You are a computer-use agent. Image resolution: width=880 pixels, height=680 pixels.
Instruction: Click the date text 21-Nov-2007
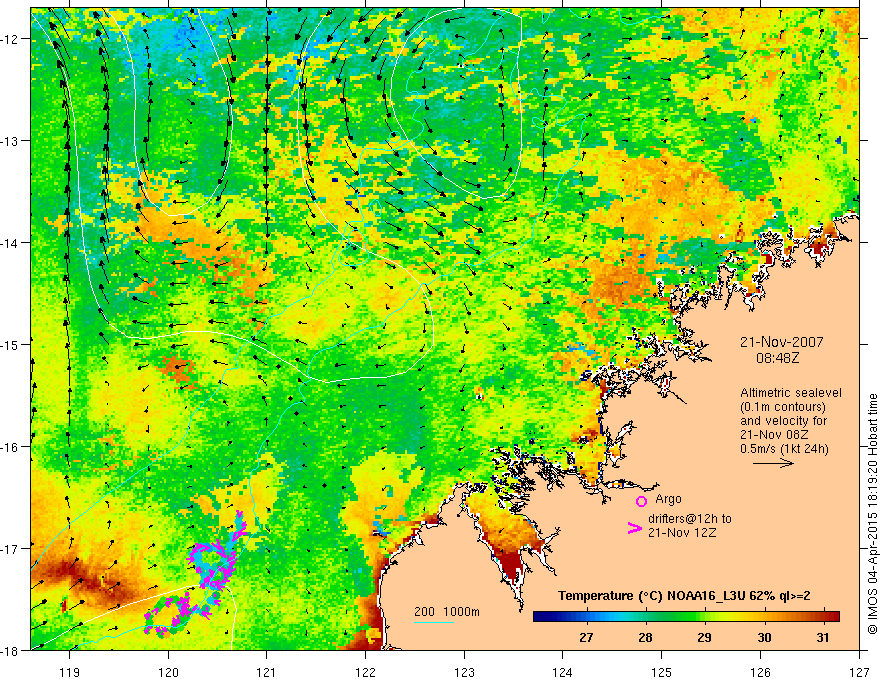click(x=781, y=342)
